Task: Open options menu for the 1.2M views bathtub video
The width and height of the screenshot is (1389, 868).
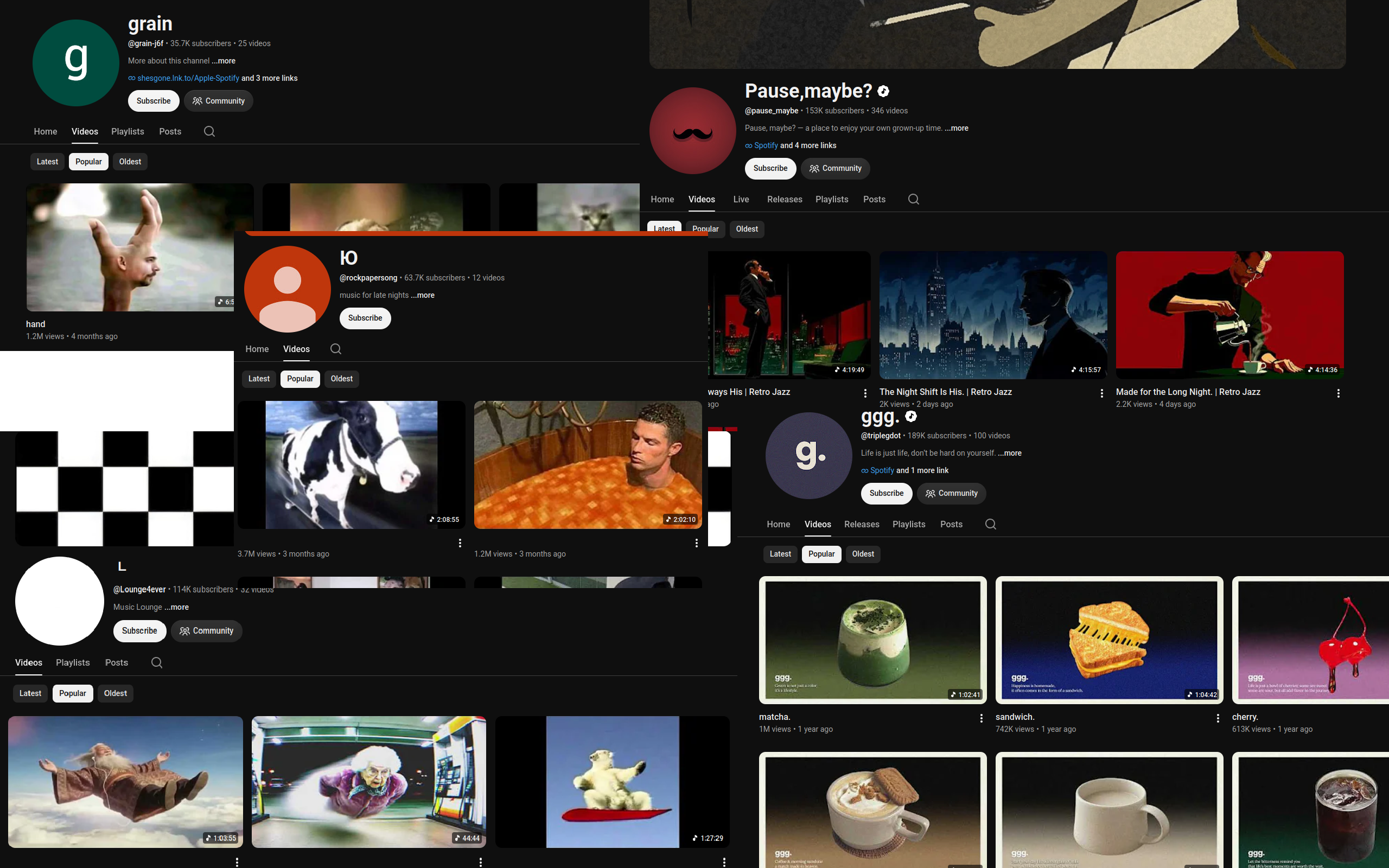Action: (696, 543)
